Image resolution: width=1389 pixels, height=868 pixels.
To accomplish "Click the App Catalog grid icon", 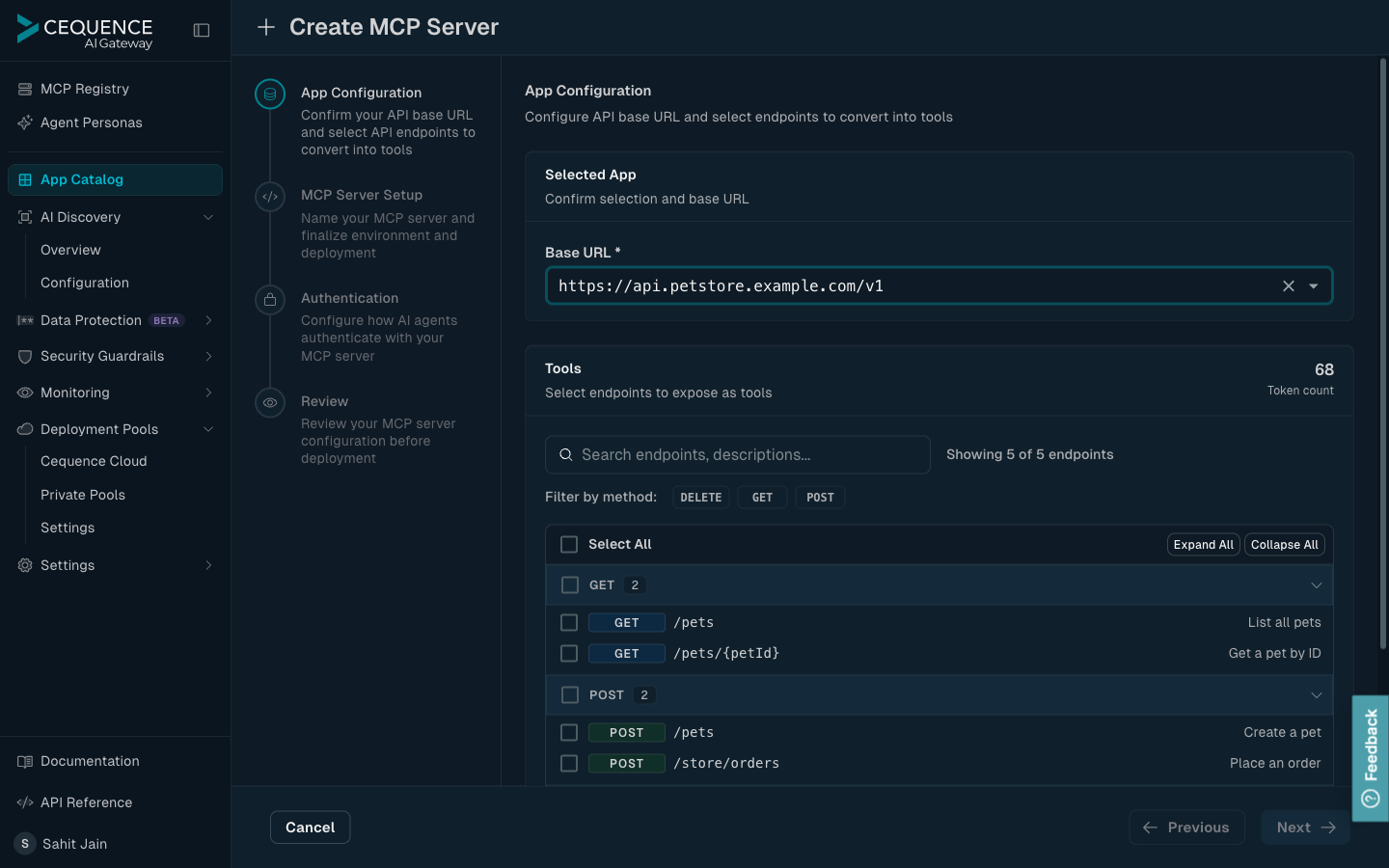I will click(25, 179).
